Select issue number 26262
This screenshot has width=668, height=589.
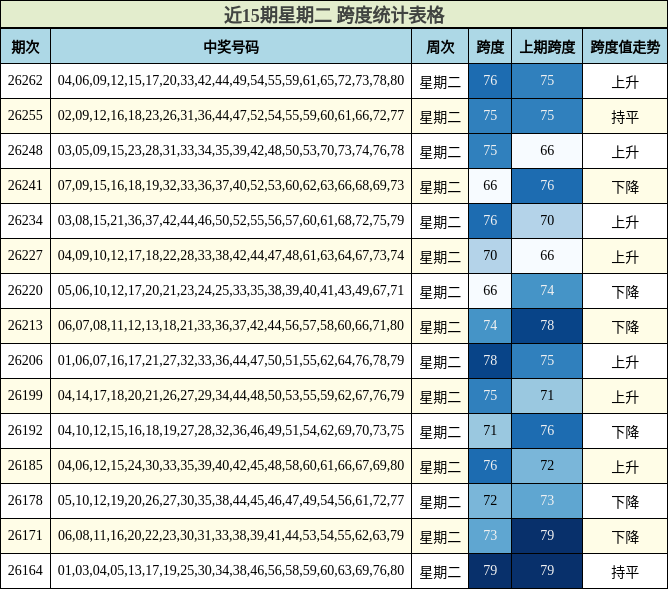click(x=25, y=80)
